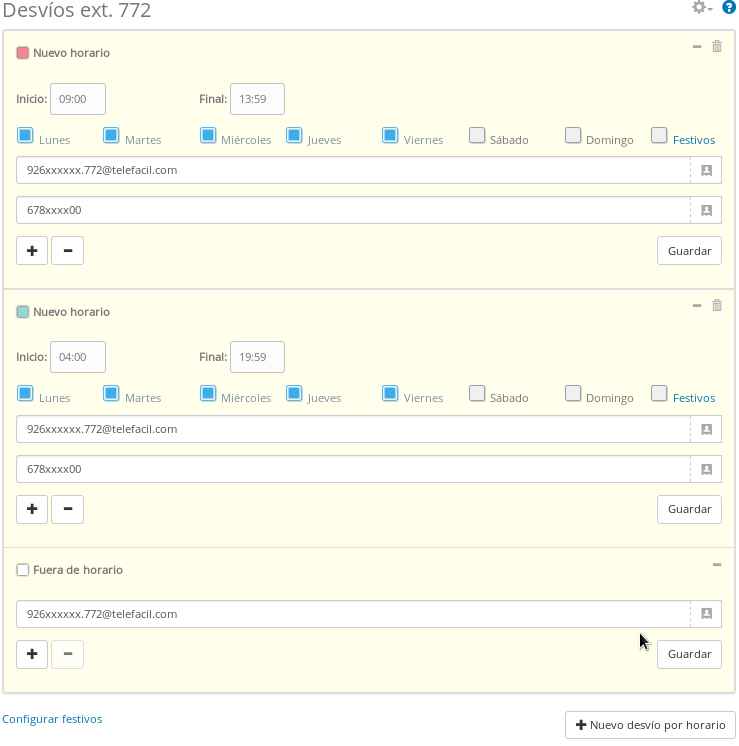Image resolution: width=739 pixels, height=746 pixels.
Task: Click the blue help question icon
Action: pyautogui.click(x=729, y=8)
